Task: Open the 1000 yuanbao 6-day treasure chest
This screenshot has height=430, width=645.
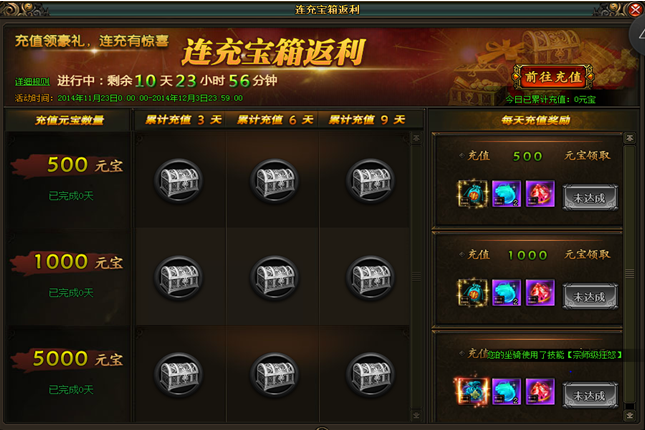Action: click(275, 278)
